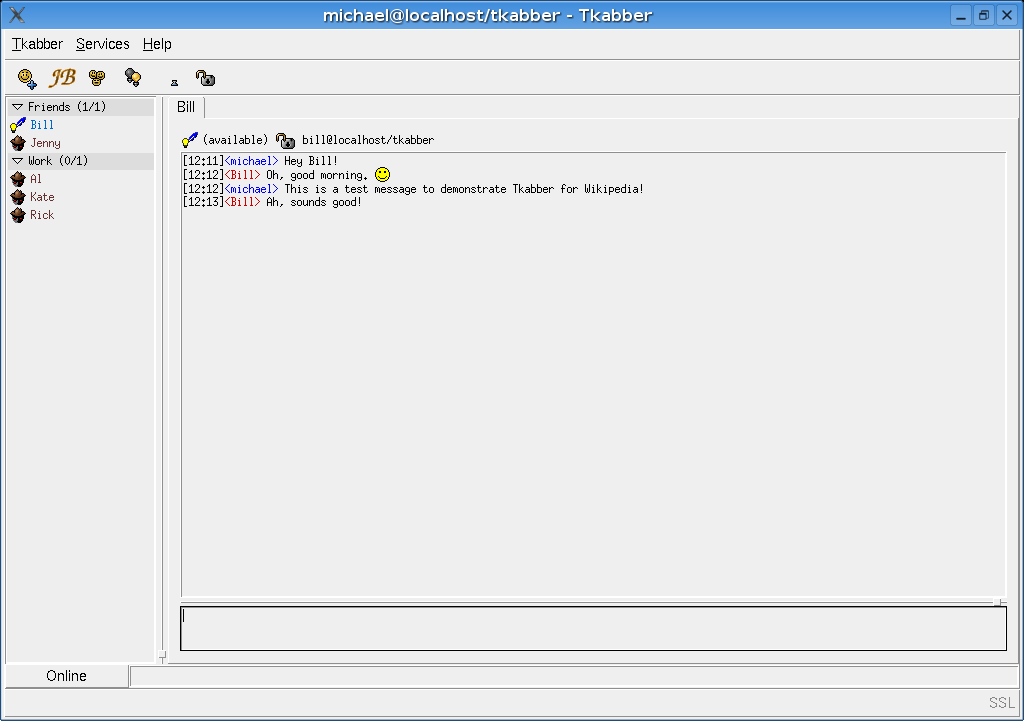Click the tiny hourglass toolbar icon
This screenshot has width=1024, height=721.
(174, 83)
